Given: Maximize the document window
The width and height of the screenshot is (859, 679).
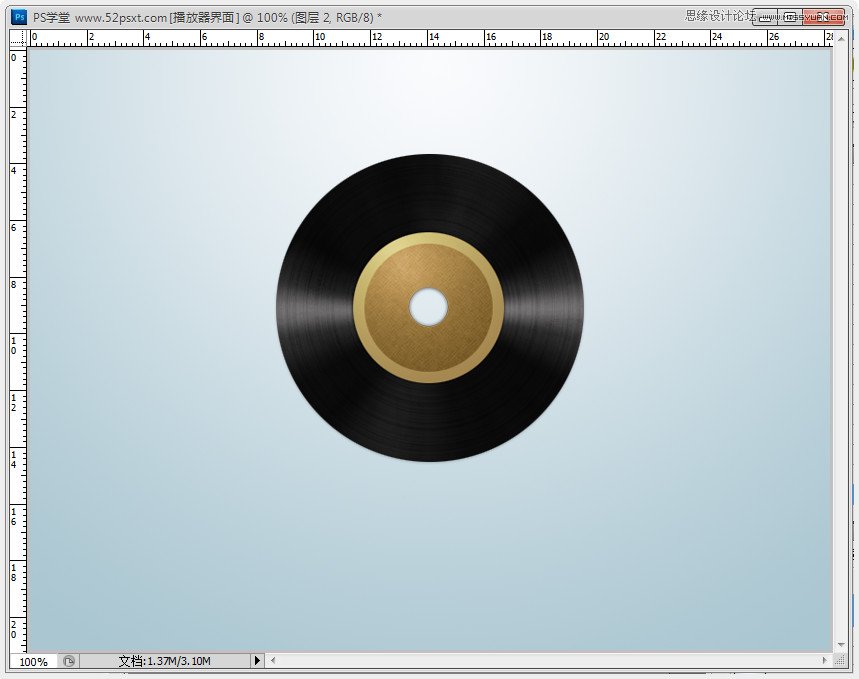Looking at the screenshot, I should coord(791,17).
